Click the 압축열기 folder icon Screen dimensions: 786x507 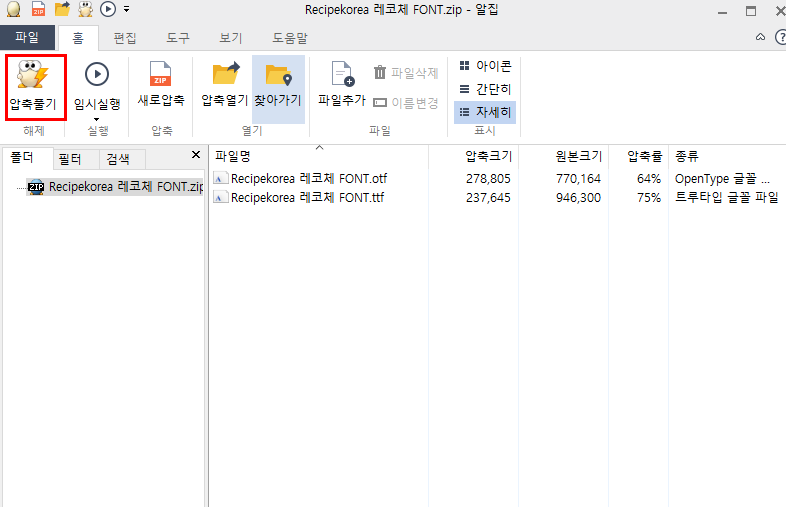click(226, 74)
